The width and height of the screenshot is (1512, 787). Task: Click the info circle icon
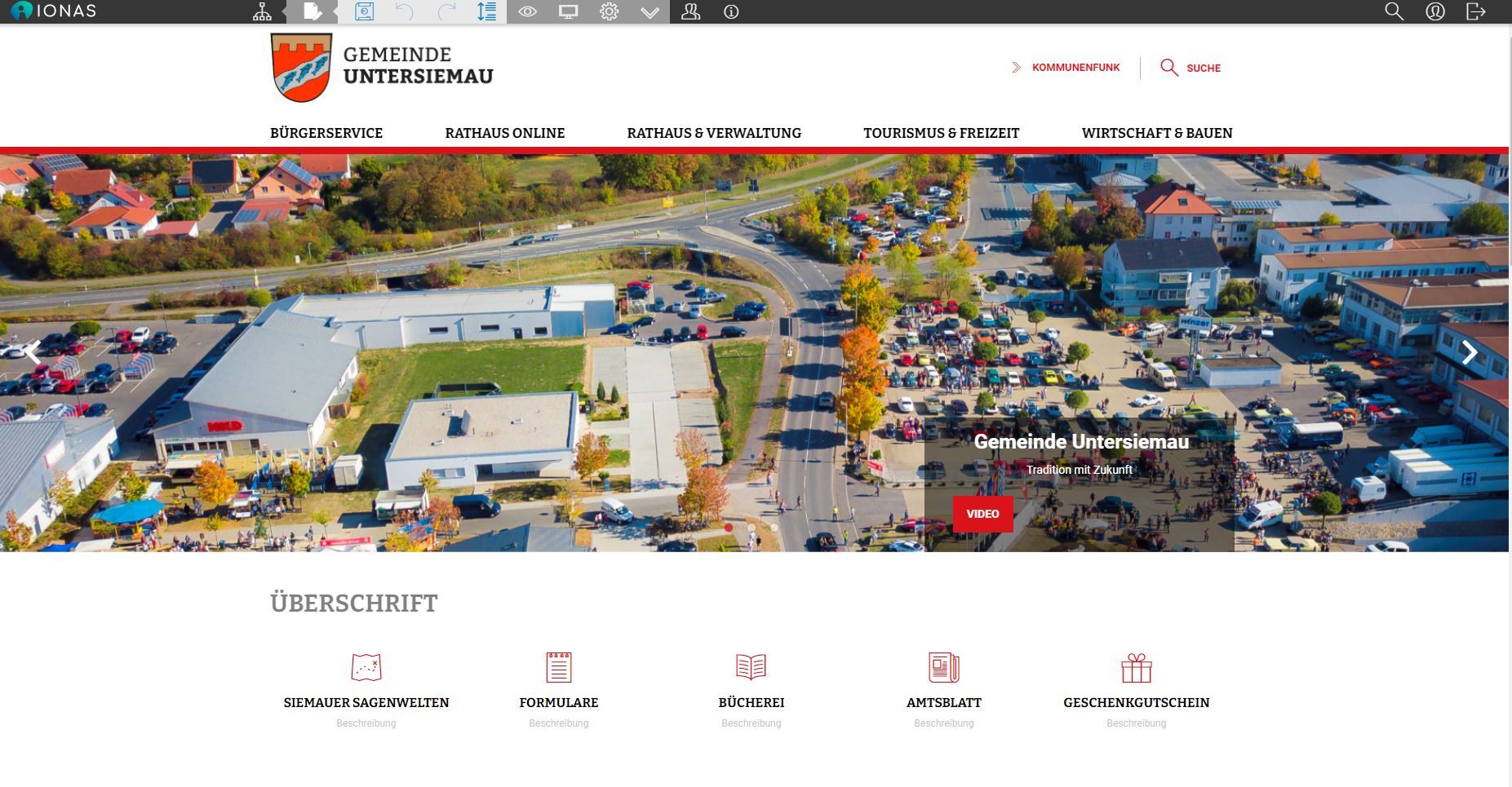pyautogui.click(x=731, y=11)
